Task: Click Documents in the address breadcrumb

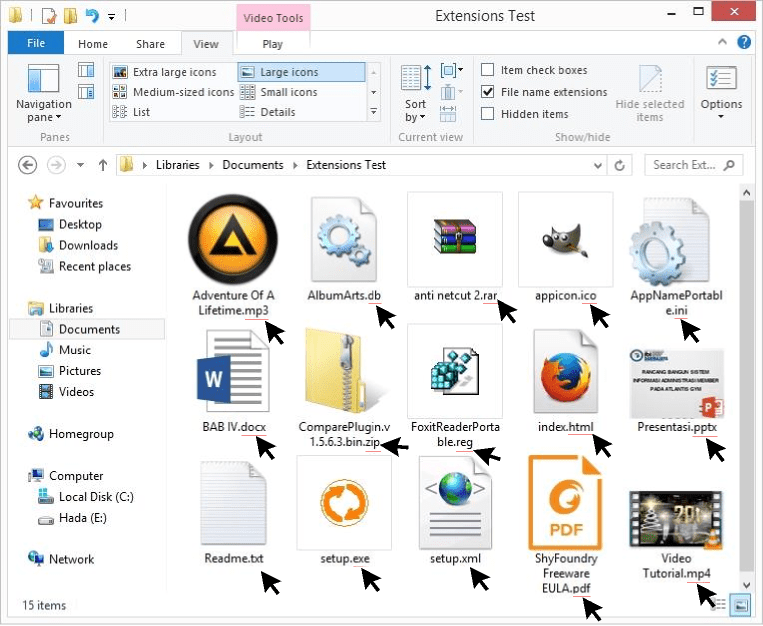Action: (253, 165)
